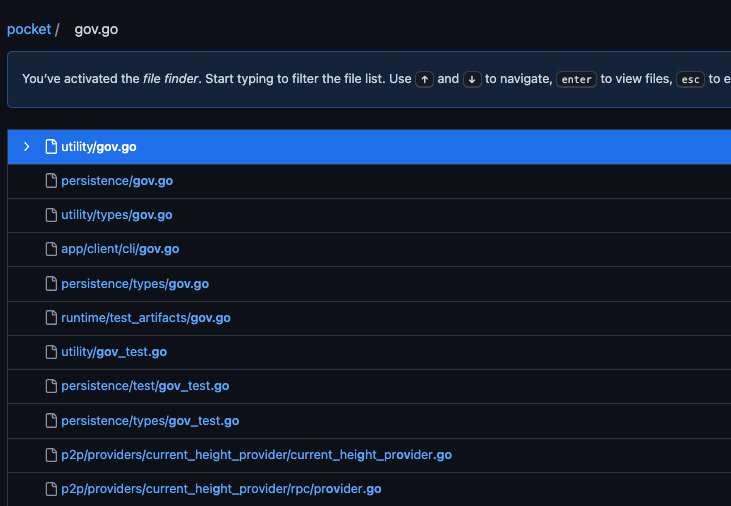Open the rpc/provider.go file link
This screenshot has width=731, height=506.
tap(221, 489)
